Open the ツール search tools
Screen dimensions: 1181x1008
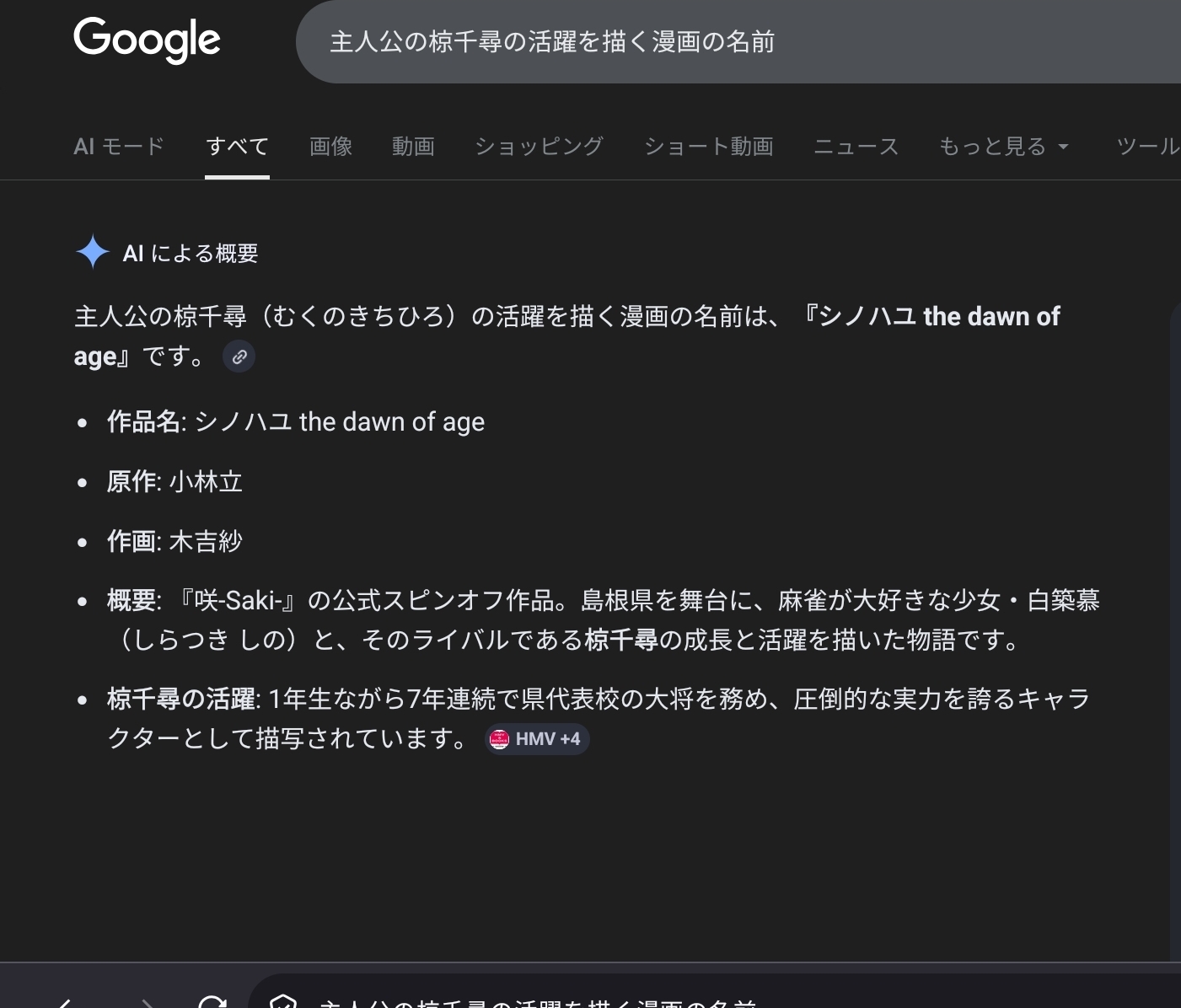(x=1146, y=147)
